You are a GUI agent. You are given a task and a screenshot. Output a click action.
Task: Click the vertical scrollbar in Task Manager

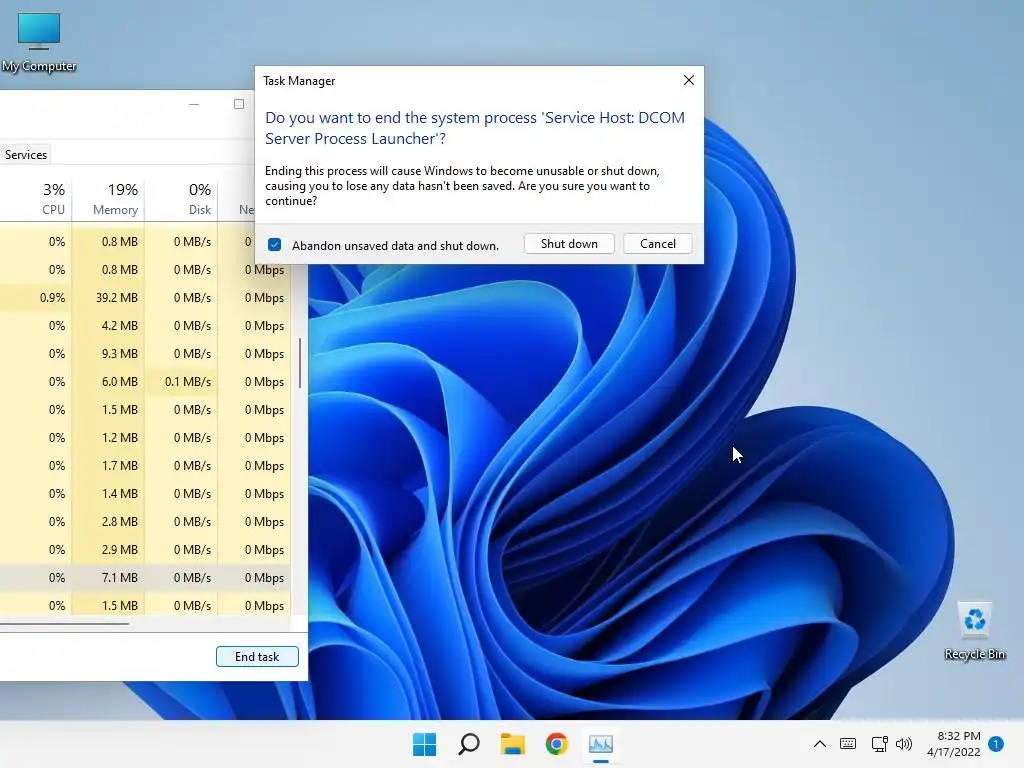300,363
